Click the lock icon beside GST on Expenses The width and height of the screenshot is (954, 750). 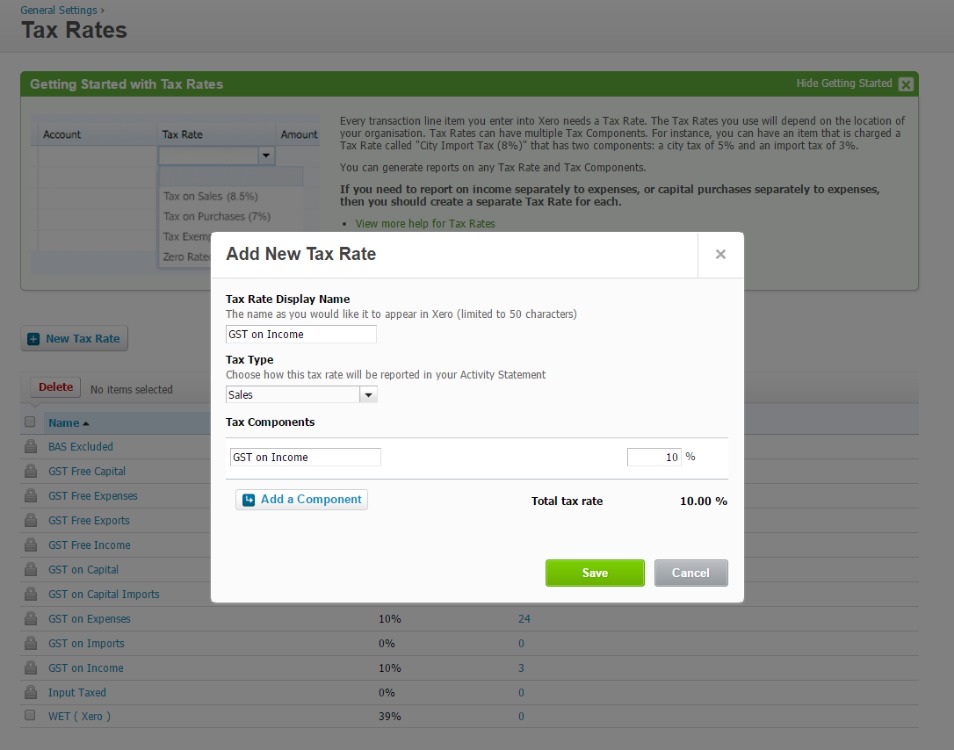[x=30, y=619]
